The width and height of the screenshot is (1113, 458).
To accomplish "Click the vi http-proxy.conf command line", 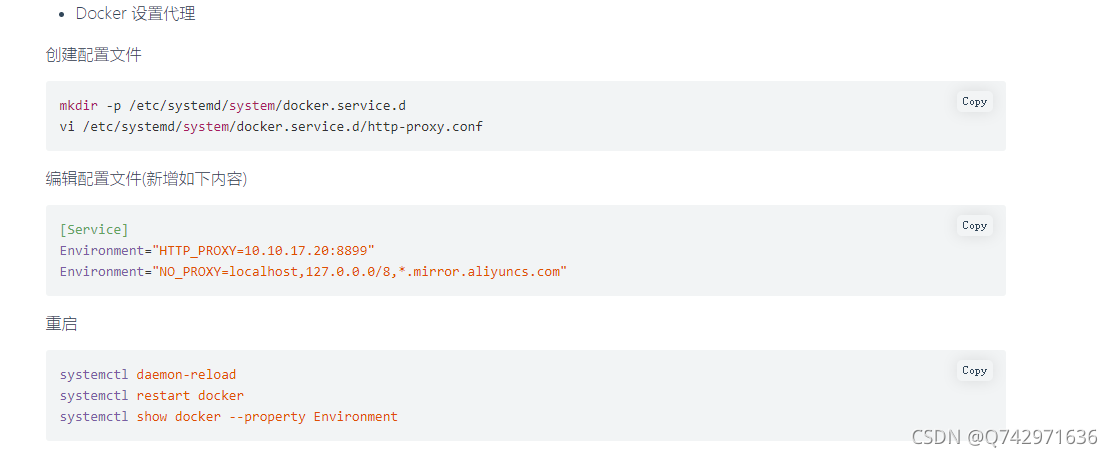I will [x=271, y=127].
